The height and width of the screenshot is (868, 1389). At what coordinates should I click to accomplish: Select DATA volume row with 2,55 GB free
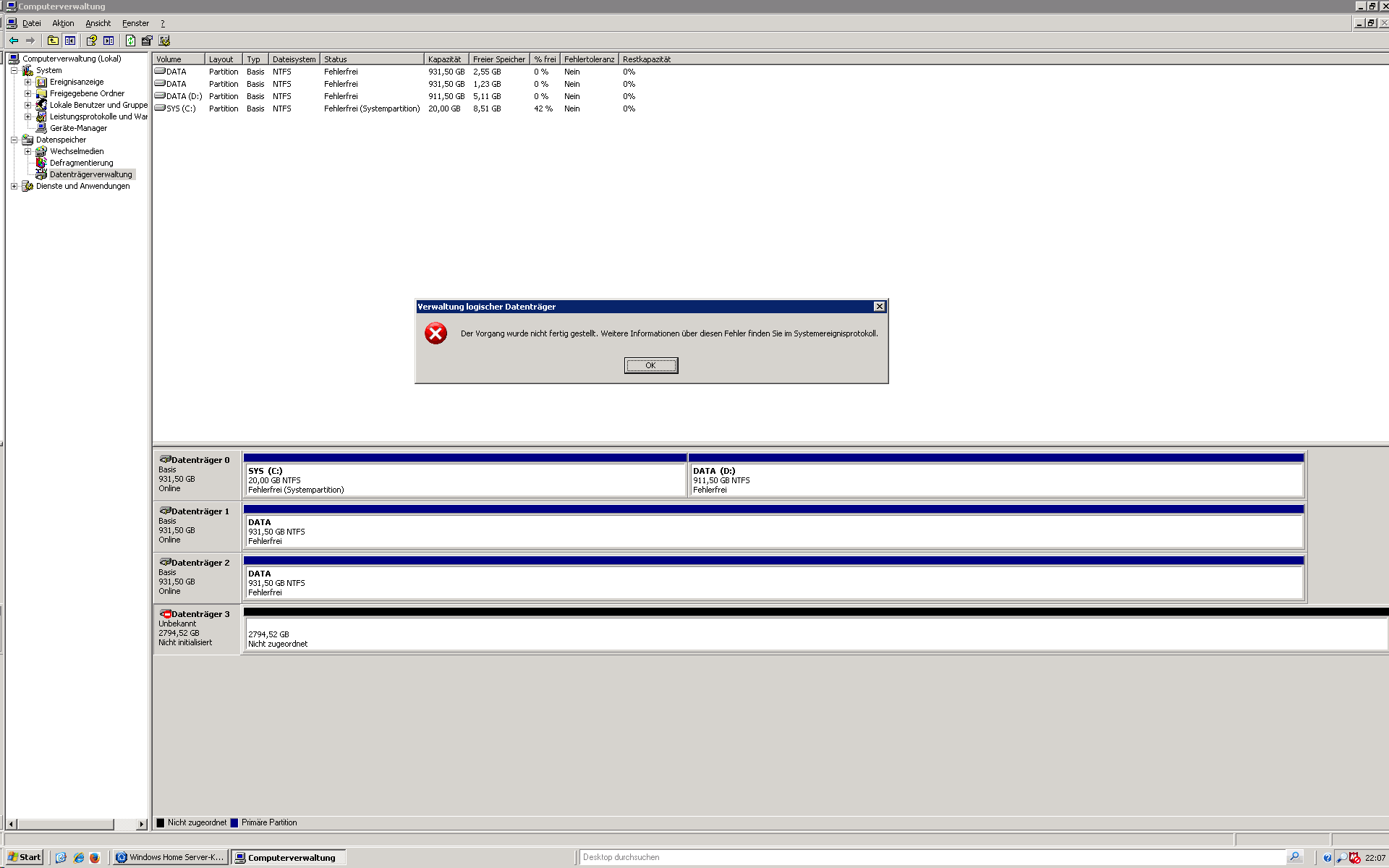[395, 72]
